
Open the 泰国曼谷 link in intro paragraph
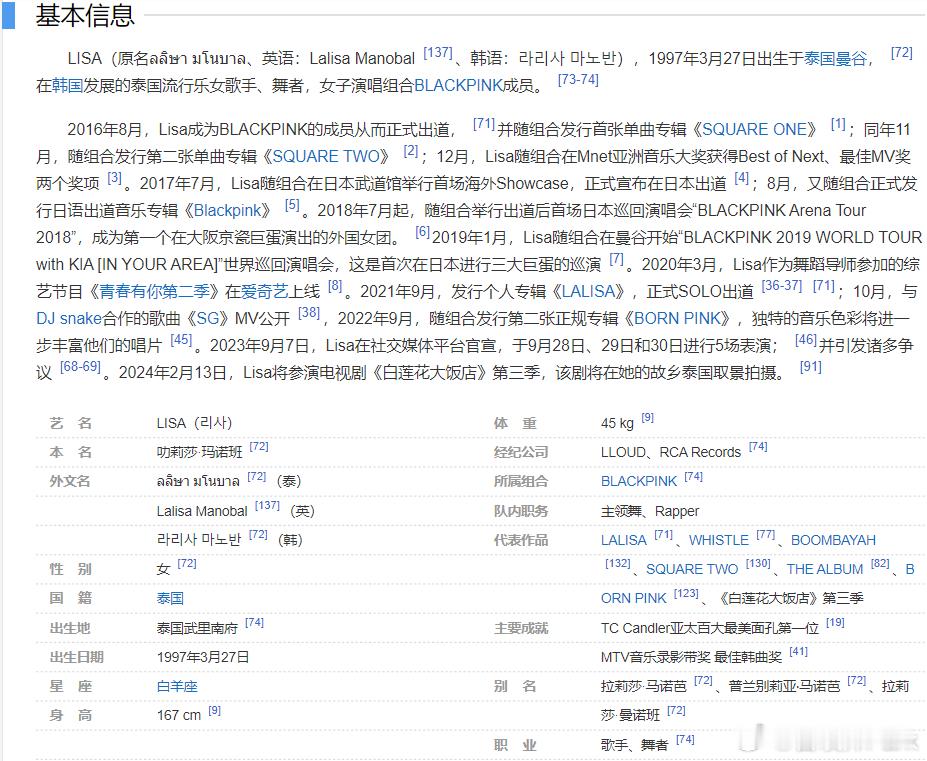(x=835, y=59)
